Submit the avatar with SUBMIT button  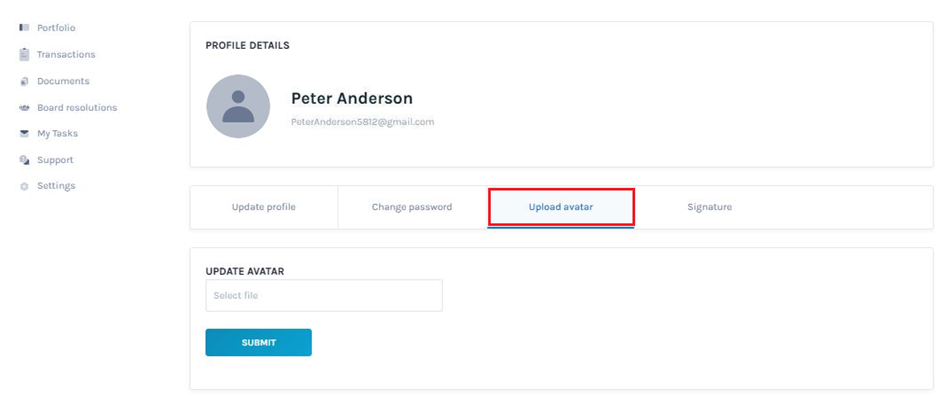[259, 343]
